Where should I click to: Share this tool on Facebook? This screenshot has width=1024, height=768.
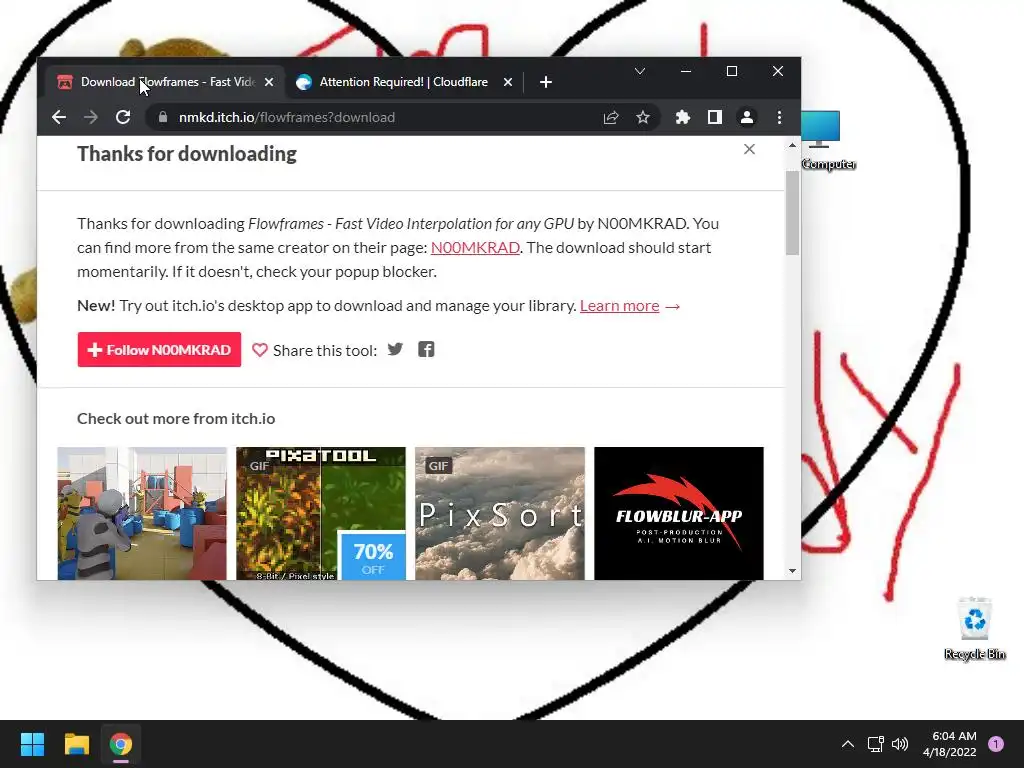pos(426,349)
